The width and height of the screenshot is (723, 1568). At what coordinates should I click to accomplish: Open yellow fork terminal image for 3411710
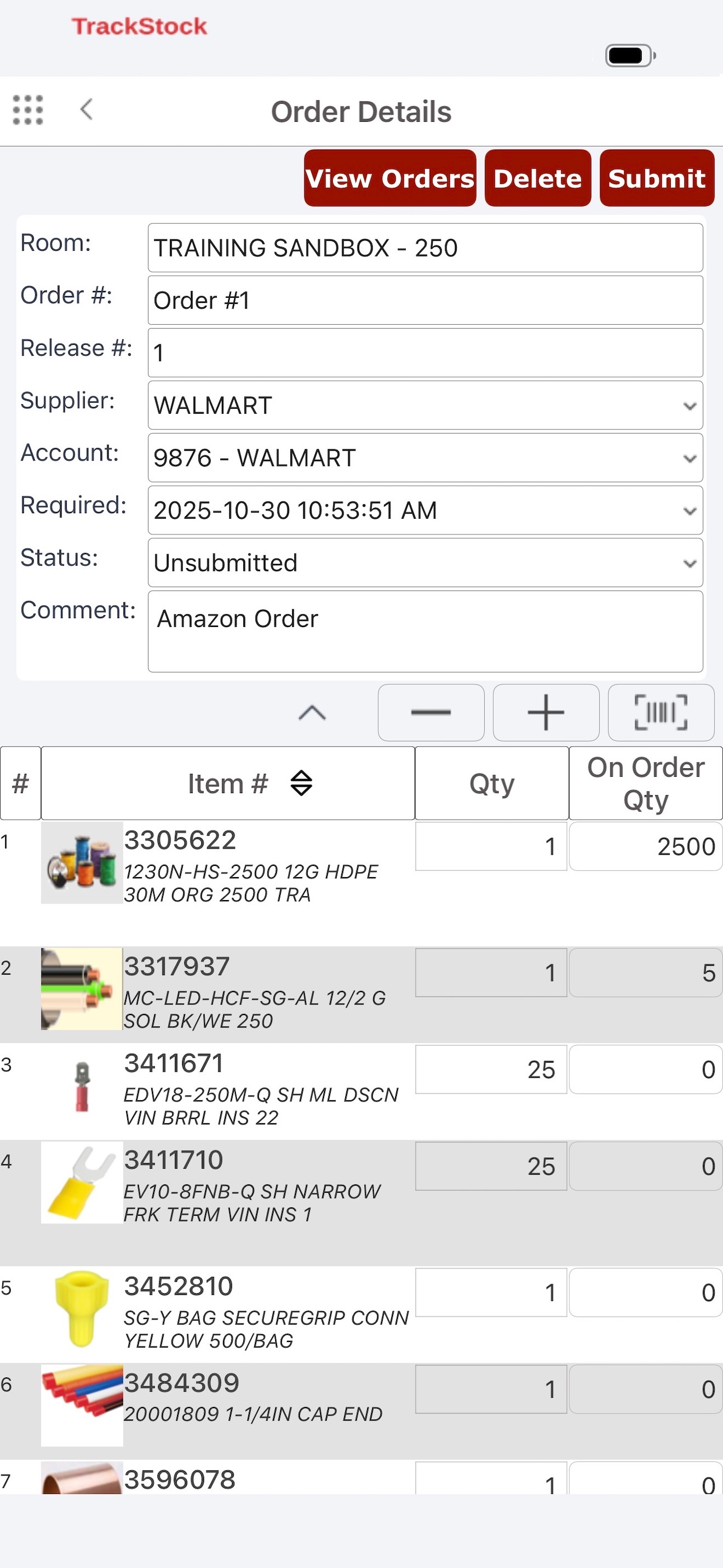[x=82, y=1182]
